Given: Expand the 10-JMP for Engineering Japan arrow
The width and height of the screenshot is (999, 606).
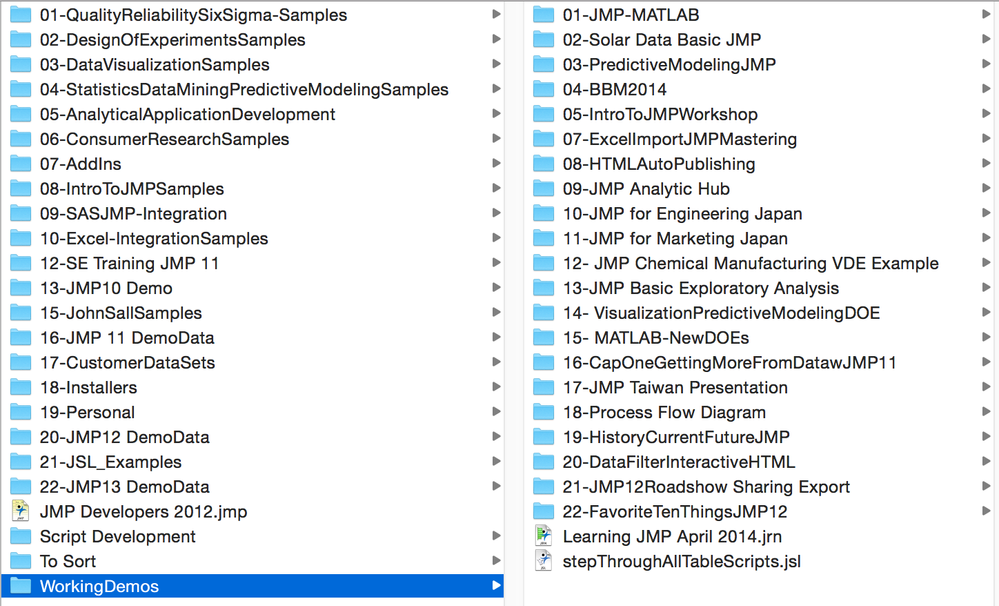Looking at the screenshot, I should pos(986,213).
